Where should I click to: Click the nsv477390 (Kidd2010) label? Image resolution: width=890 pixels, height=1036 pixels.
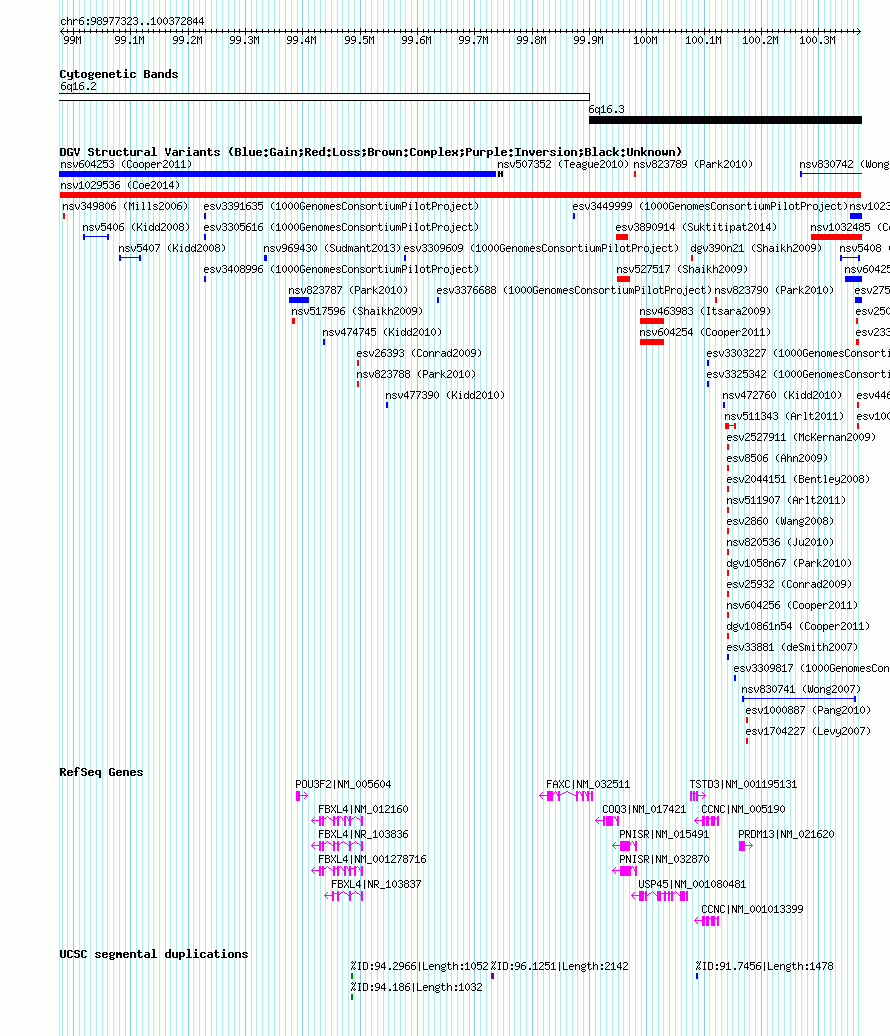(445, 396)
